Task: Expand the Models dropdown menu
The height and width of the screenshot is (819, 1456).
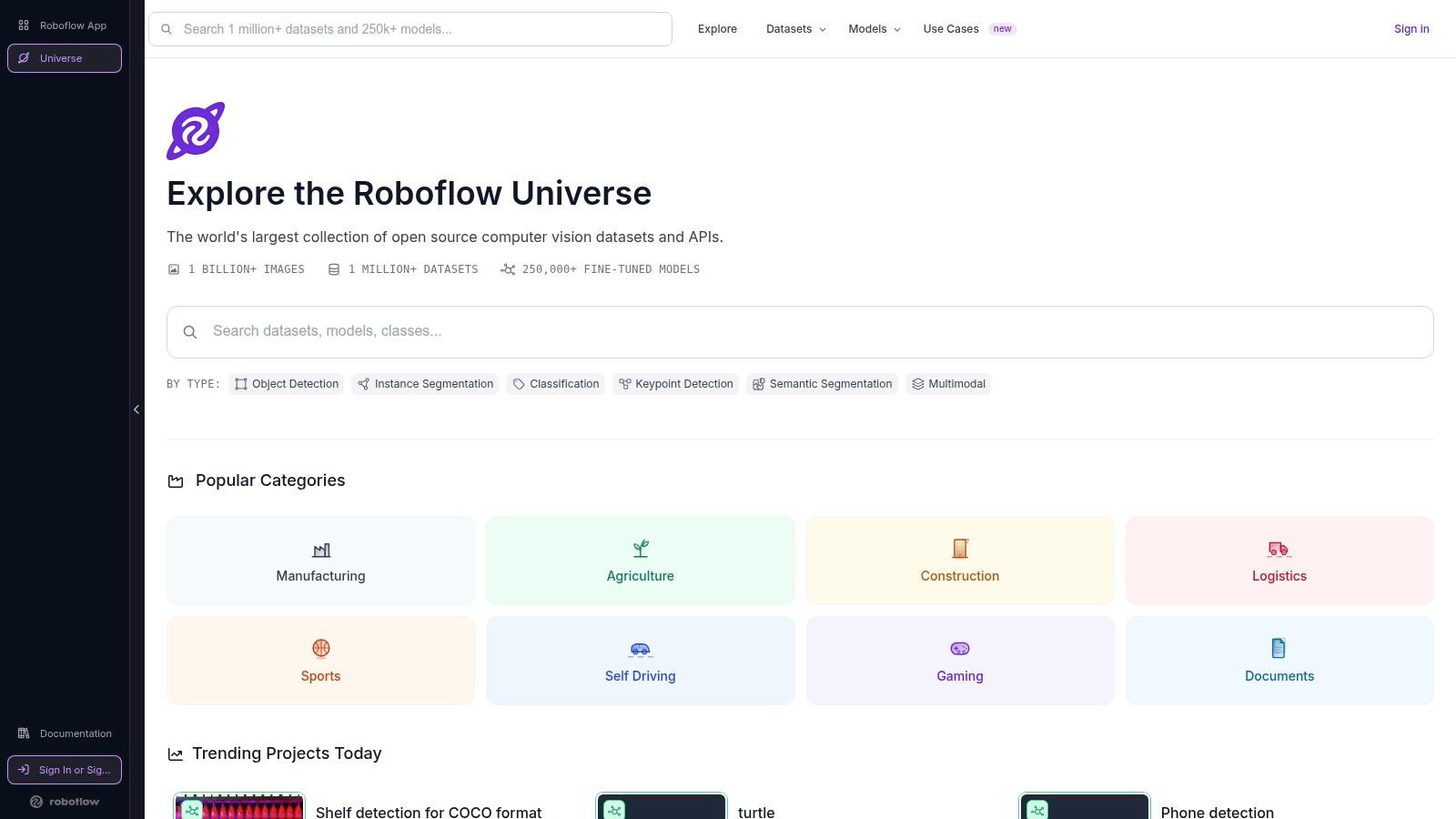Action: coord(875,29)
